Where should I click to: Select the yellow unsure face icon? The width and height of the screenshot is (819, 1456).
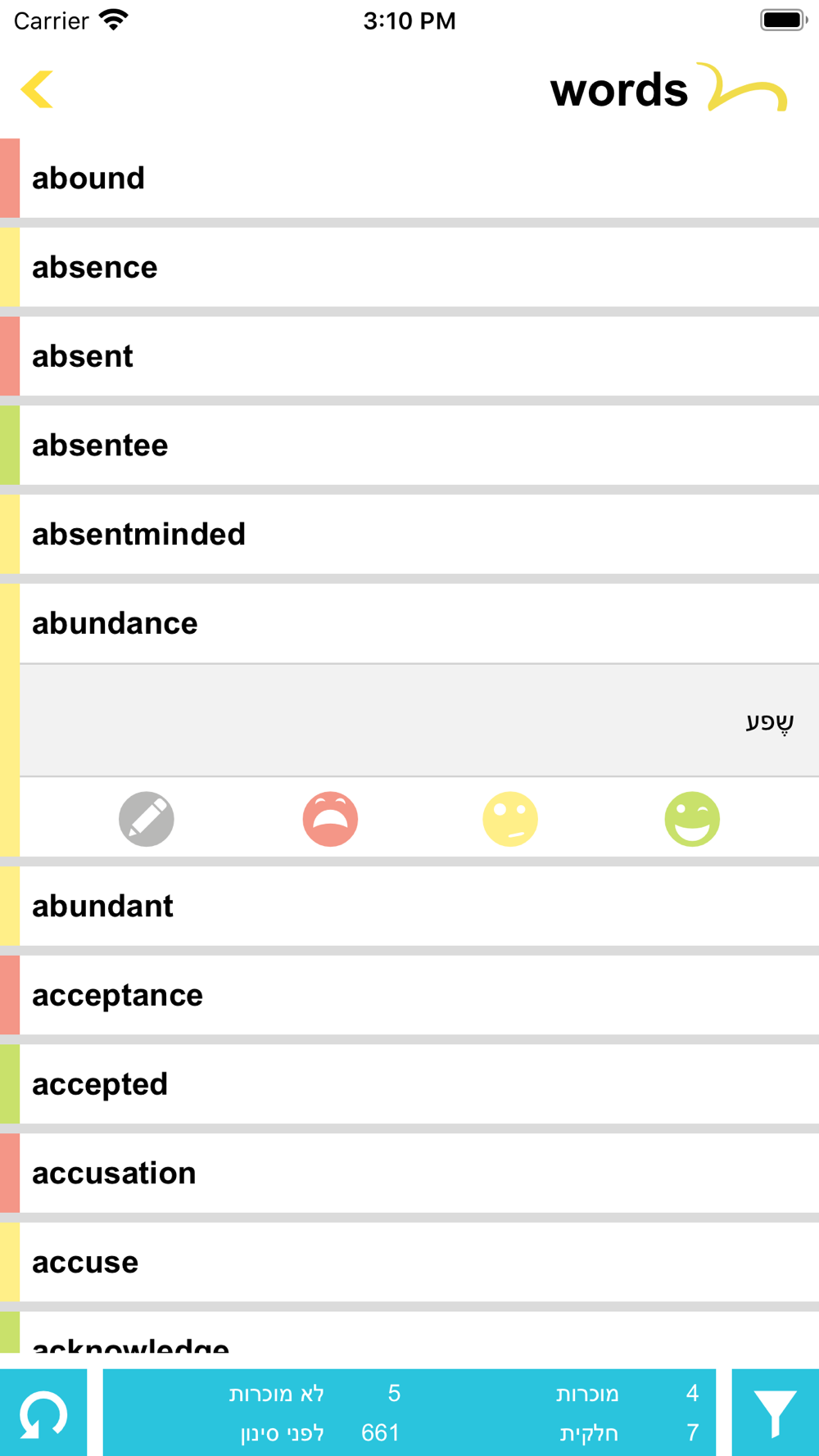pos(510,818)
